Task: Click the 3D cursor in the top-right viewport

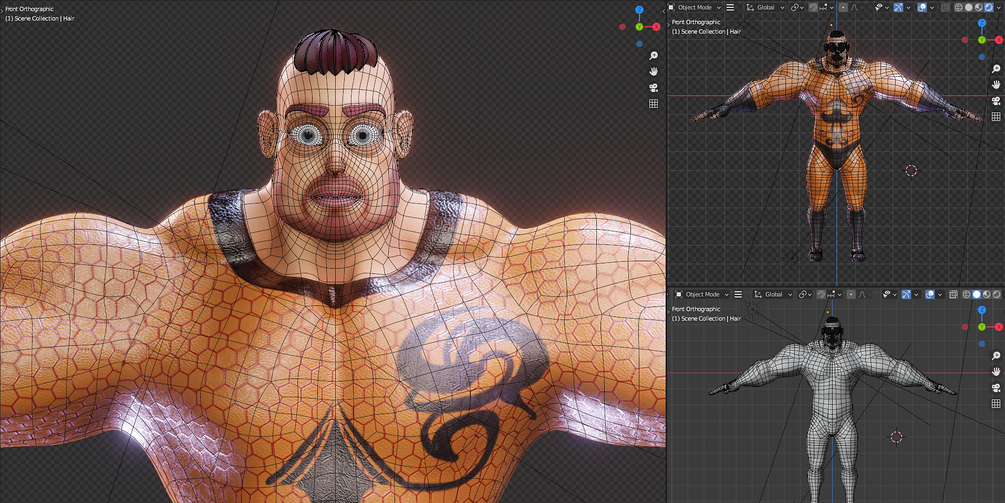Action: 911,170
